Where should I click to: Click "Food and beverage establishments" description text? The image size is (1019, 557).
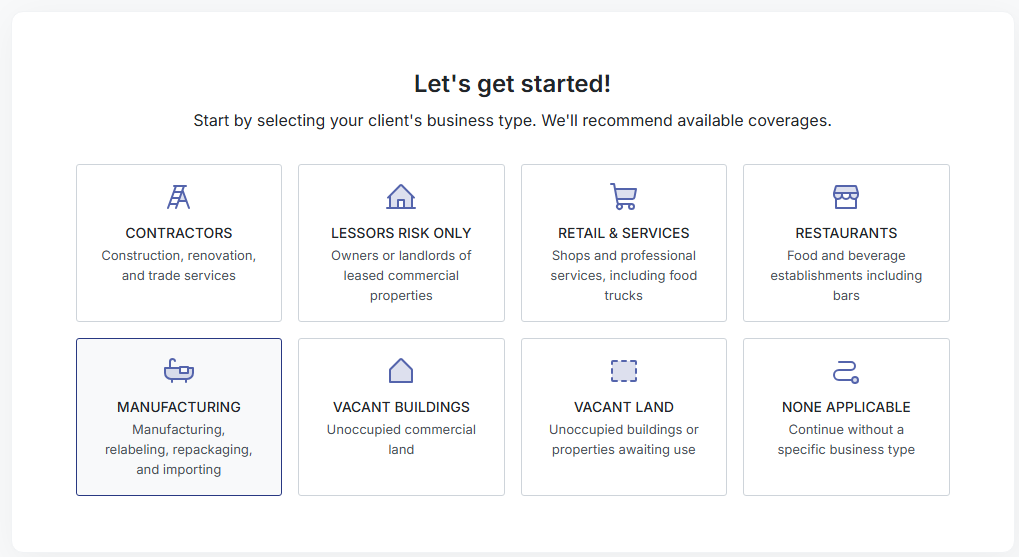(x=846, y=275)
